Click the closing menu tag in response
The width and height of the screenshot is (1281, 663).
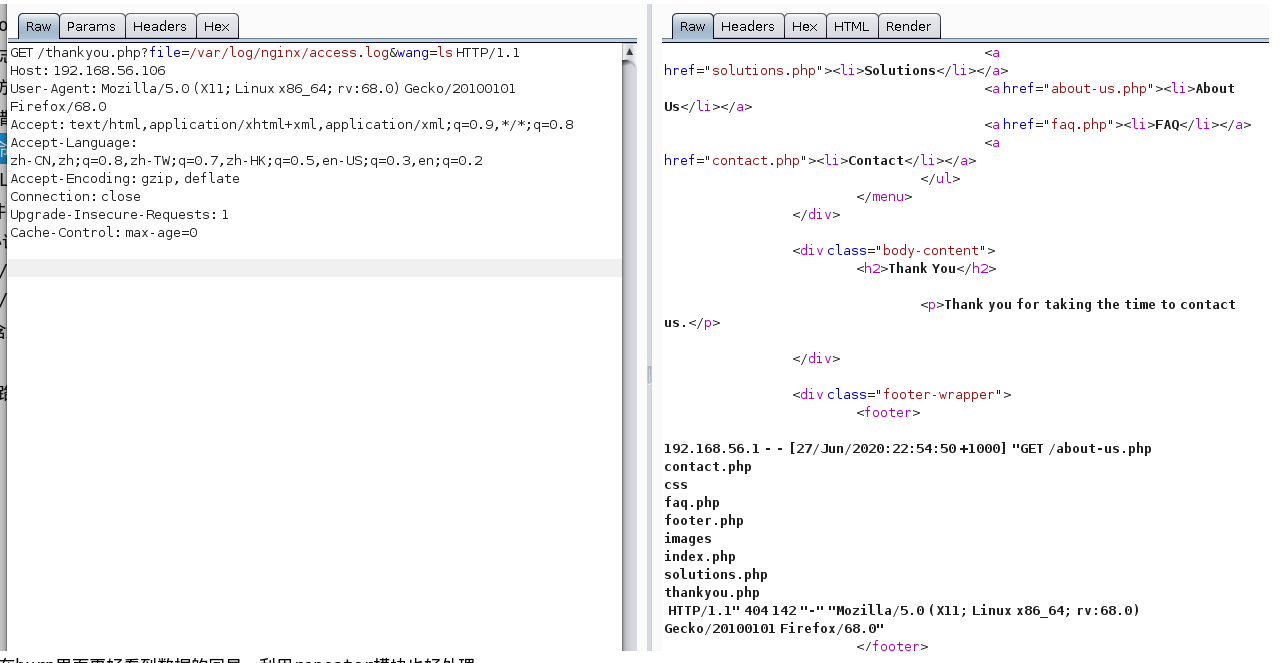tap(884, 197)
